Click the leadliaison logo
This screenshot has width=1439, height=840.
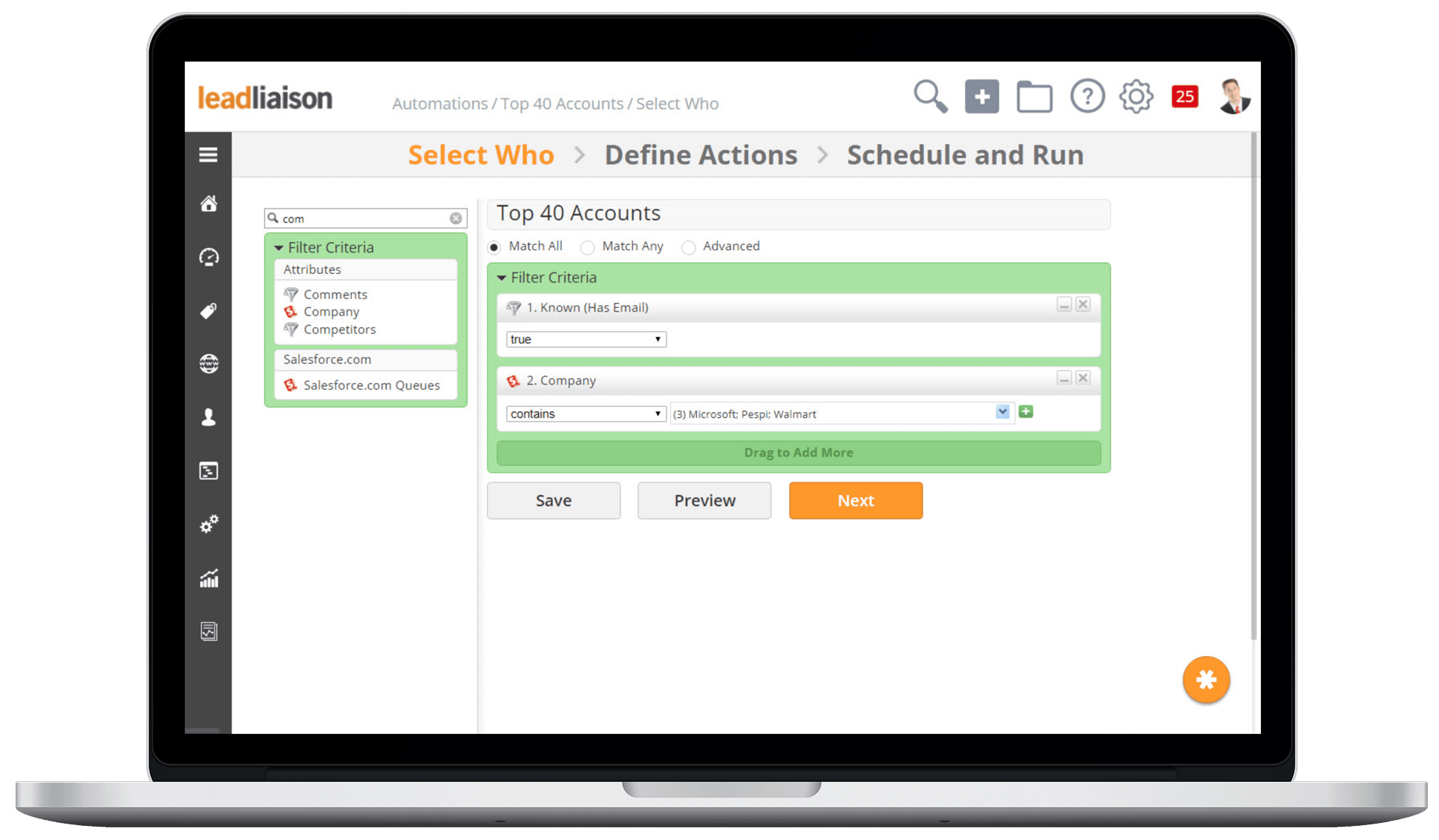click(x=265, y=97)
